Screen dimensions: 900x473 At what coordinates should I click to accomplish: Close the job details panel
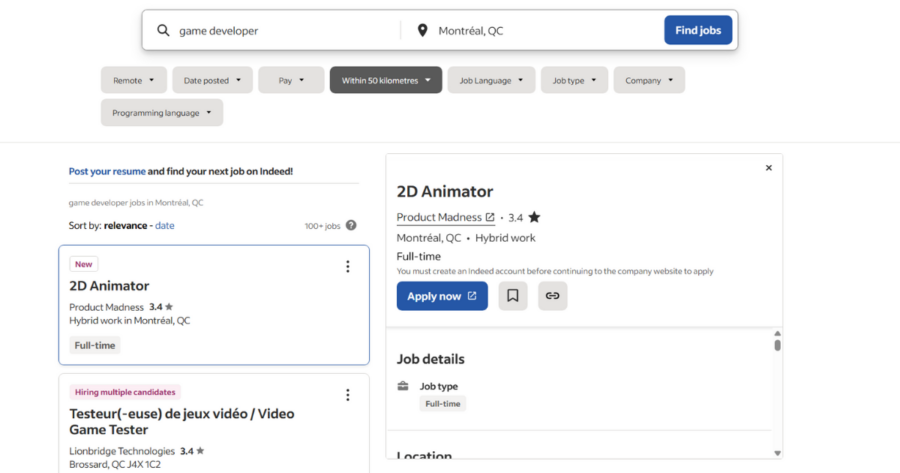click(768, 168)
